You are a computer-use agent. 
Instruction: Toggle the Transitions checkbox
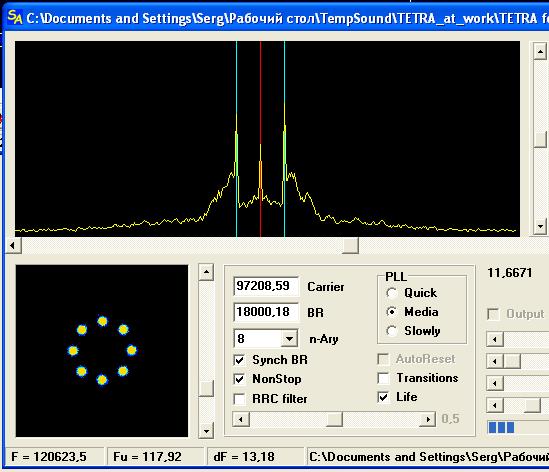tap(383, 378)
